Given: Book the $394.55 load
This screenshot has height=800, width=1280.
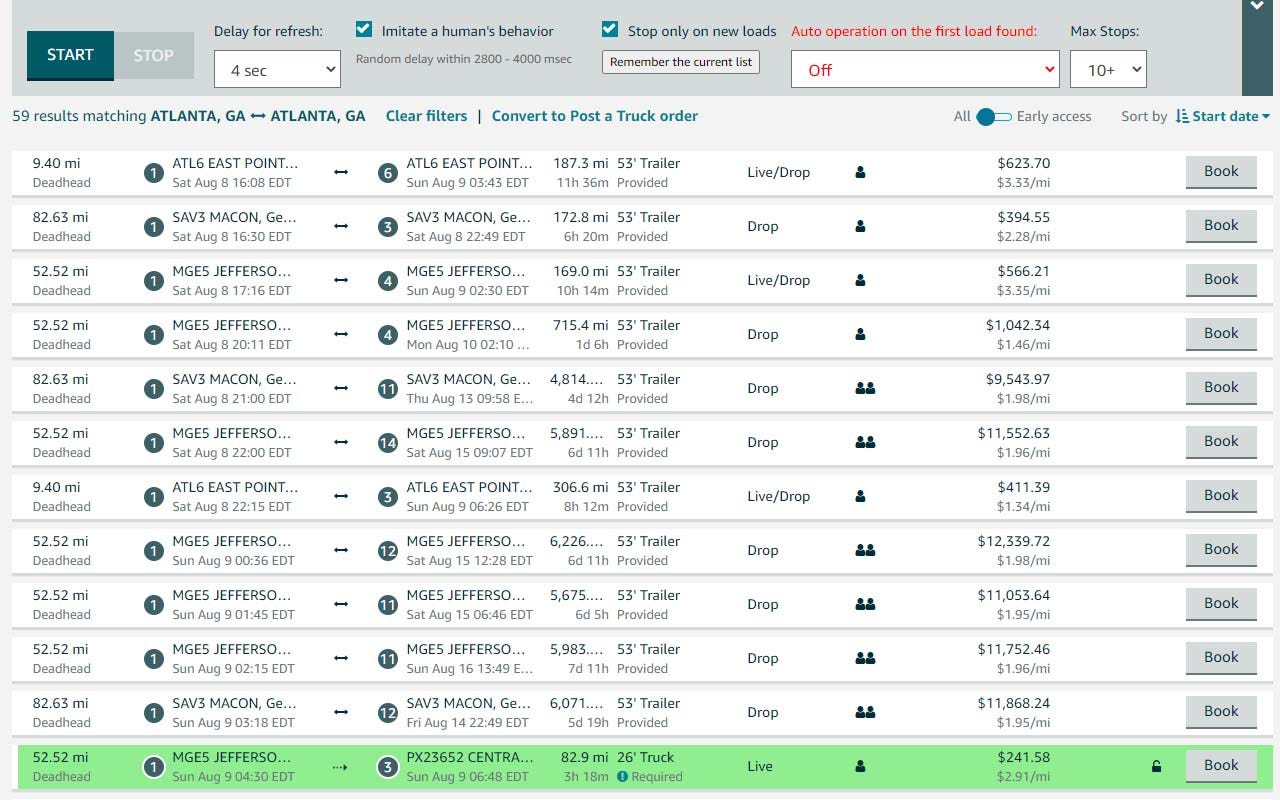Looking at the screenshot, I should click(x=1221, y=226).
